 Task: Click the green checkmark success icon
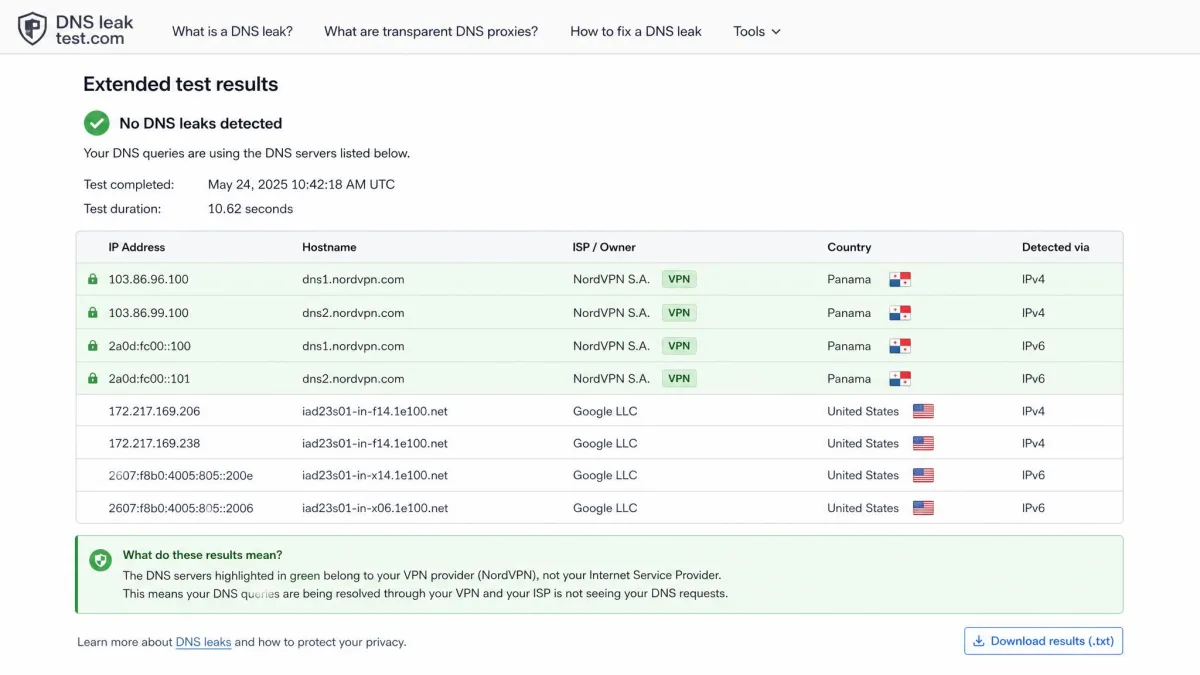click(x=96, y=123)
